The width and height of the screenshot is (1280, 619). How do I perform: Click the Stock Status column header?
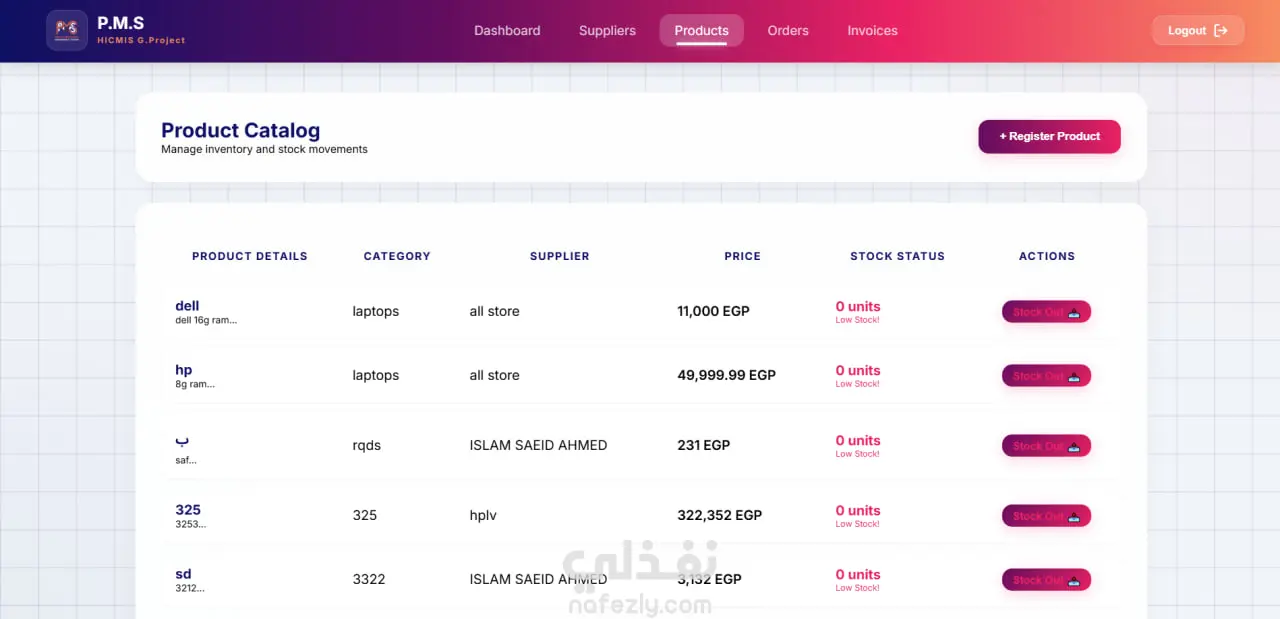point(897,256)
